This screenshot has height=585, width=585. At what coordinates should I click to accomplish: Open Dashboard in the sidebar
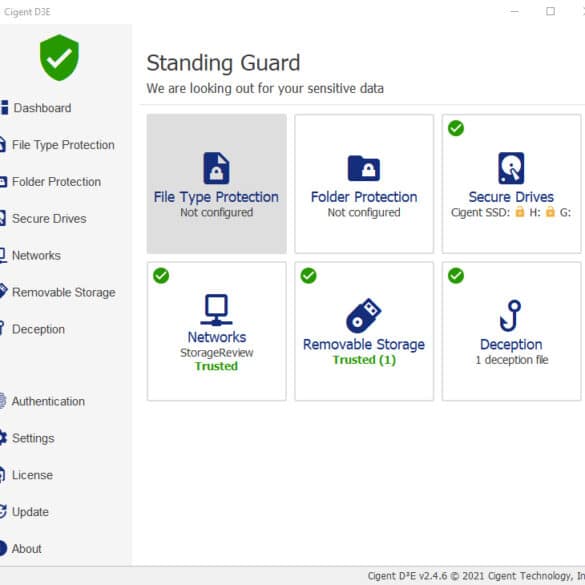coord(42,108)
